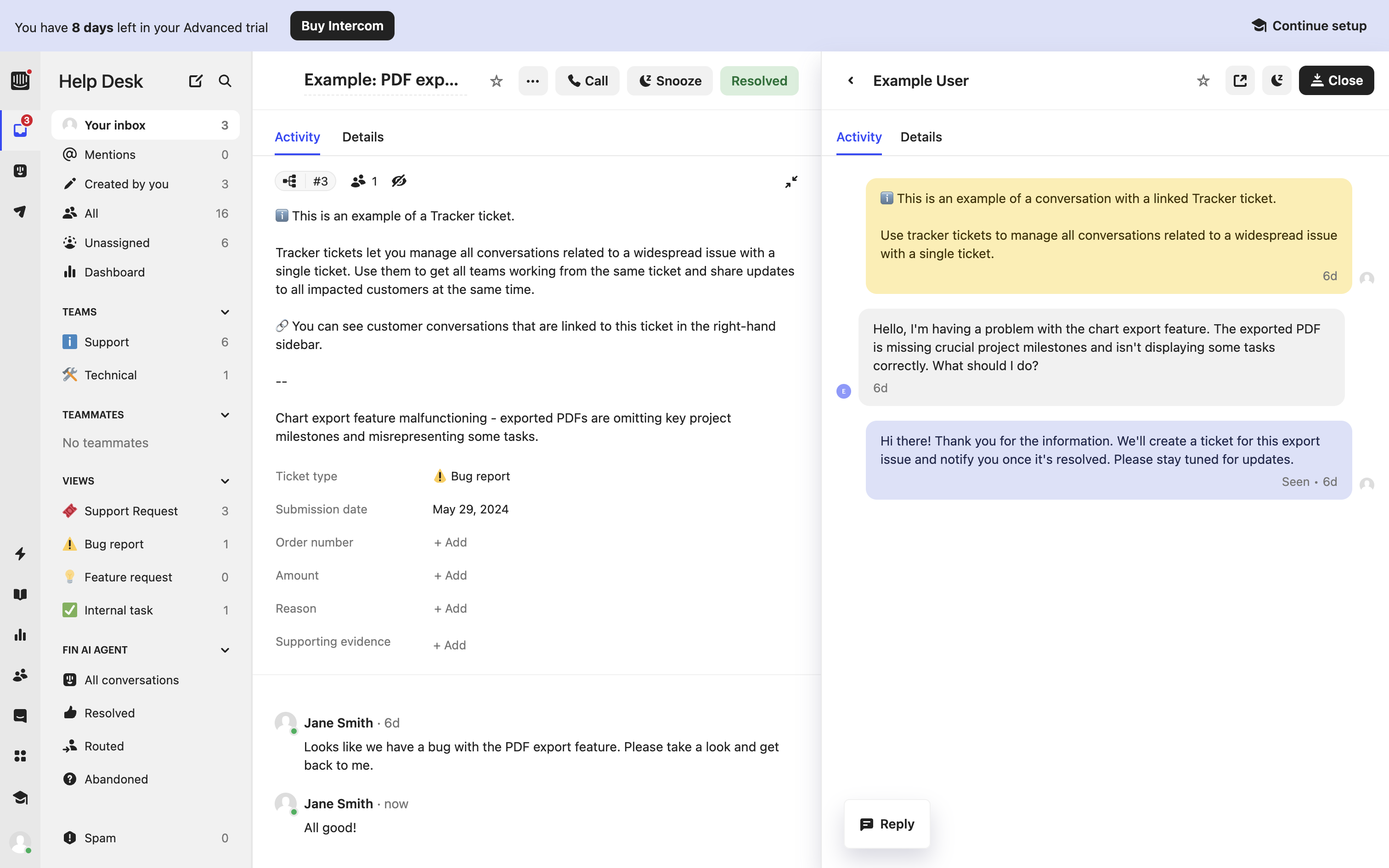The height and width of the screenshot is (868, 1389).
Task: Collapse the Teammates section
Action: [x=225, y=415]
